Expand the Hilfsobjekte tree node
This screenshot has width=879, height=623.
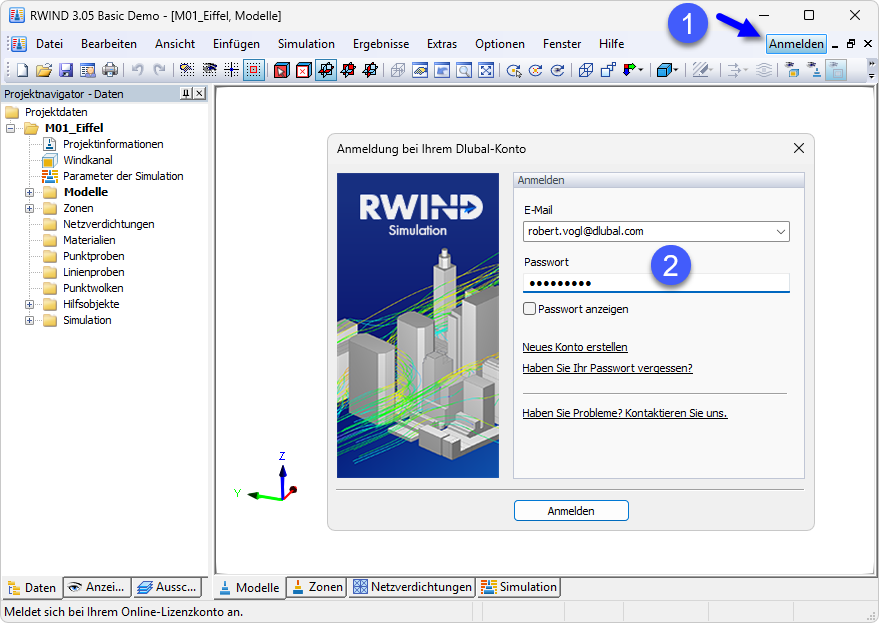click(x=29, y=304)
